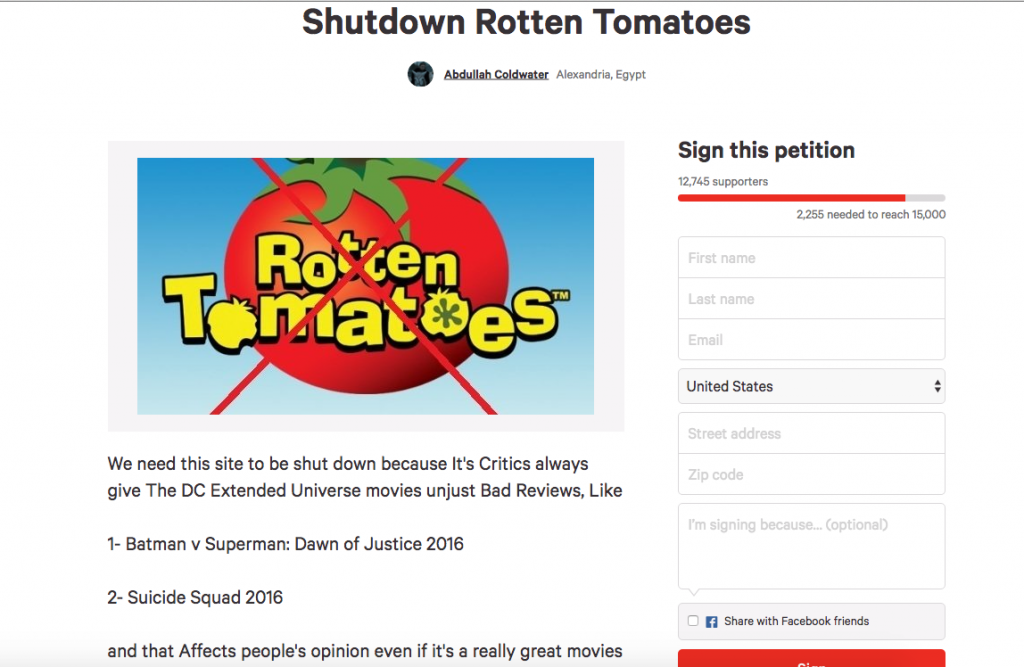Focus the Last name input
Screen dimensions: 1024x667
click(x=811, y=299)
